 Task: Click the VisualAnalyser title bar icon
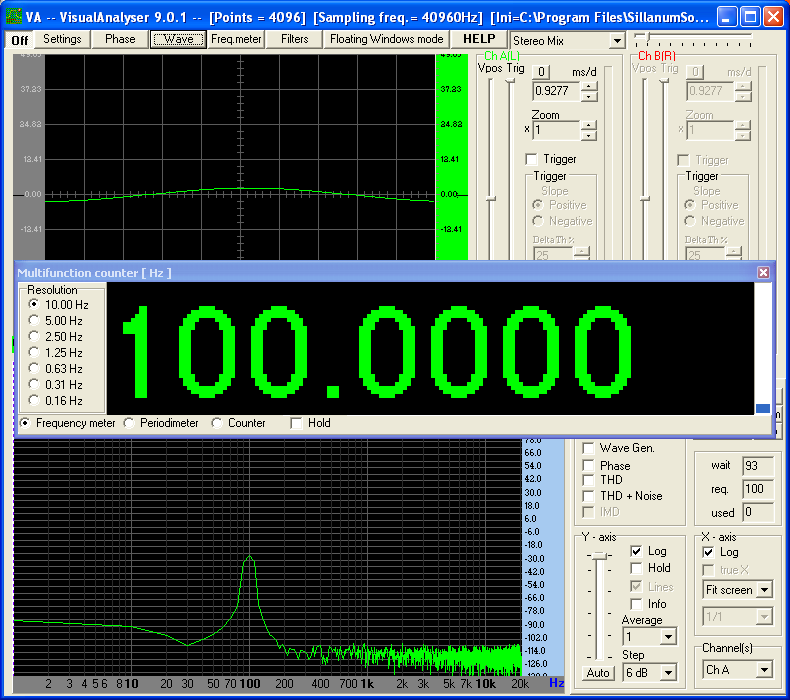(x=14, y=16)
